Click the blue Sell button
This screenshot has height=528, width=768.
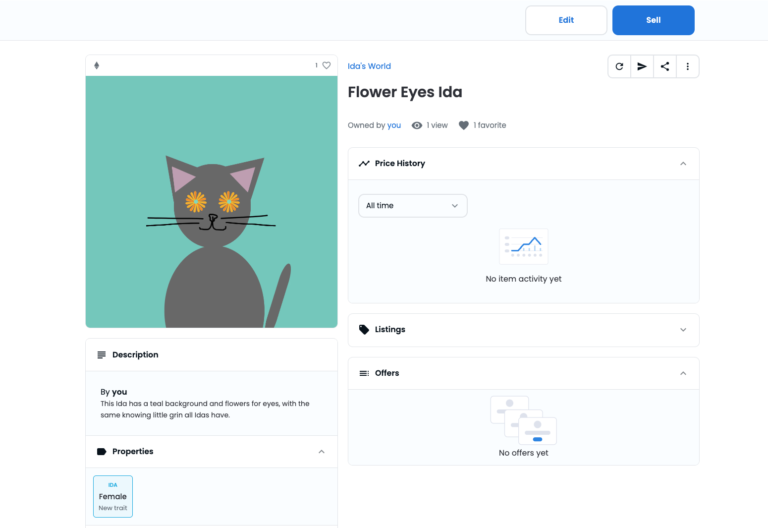(x=653, y=20)
